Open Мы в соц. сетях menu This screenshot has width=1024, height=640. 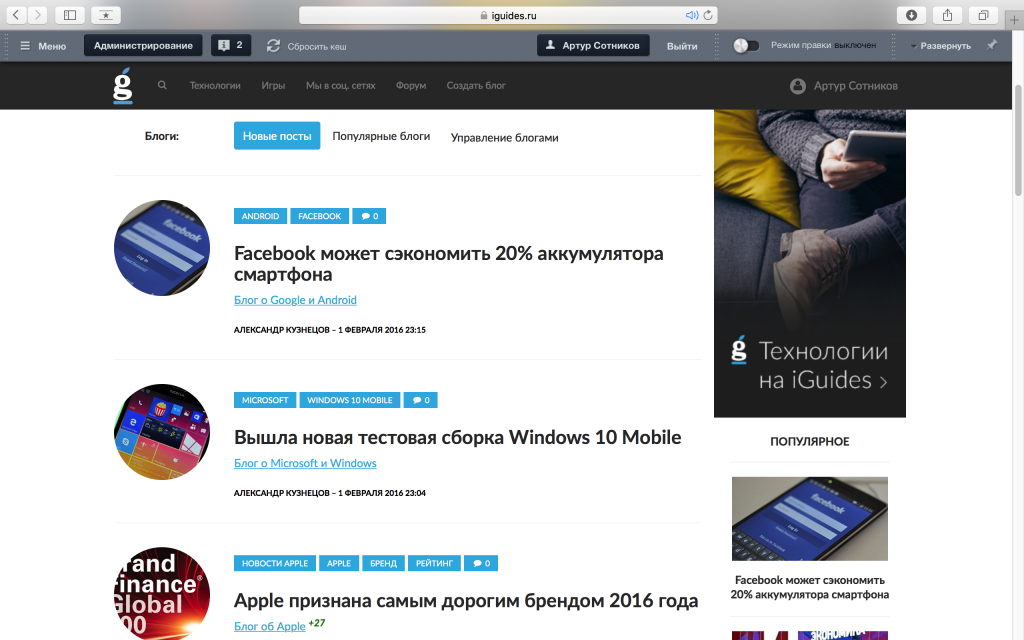(340, 86)
